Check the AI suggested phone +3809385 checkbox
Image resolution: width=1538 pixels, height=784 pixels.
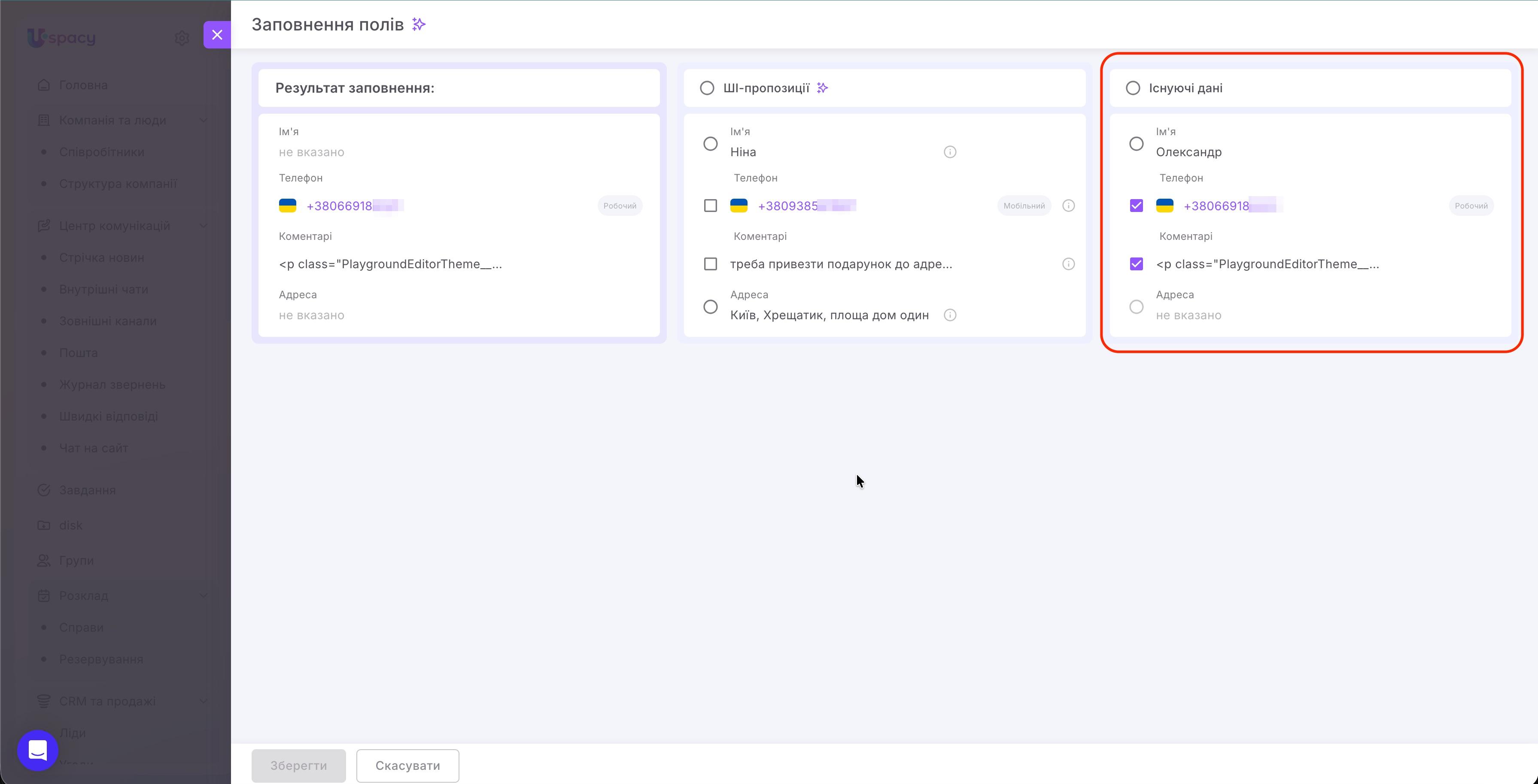(711, 205)
